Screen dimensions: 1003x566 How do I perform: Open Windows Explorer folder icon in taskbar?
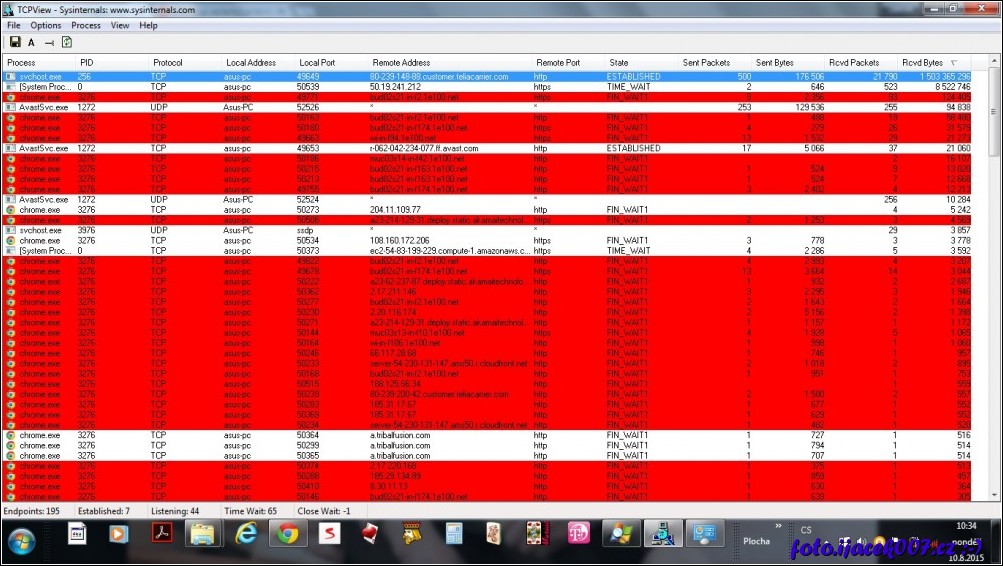203,534
